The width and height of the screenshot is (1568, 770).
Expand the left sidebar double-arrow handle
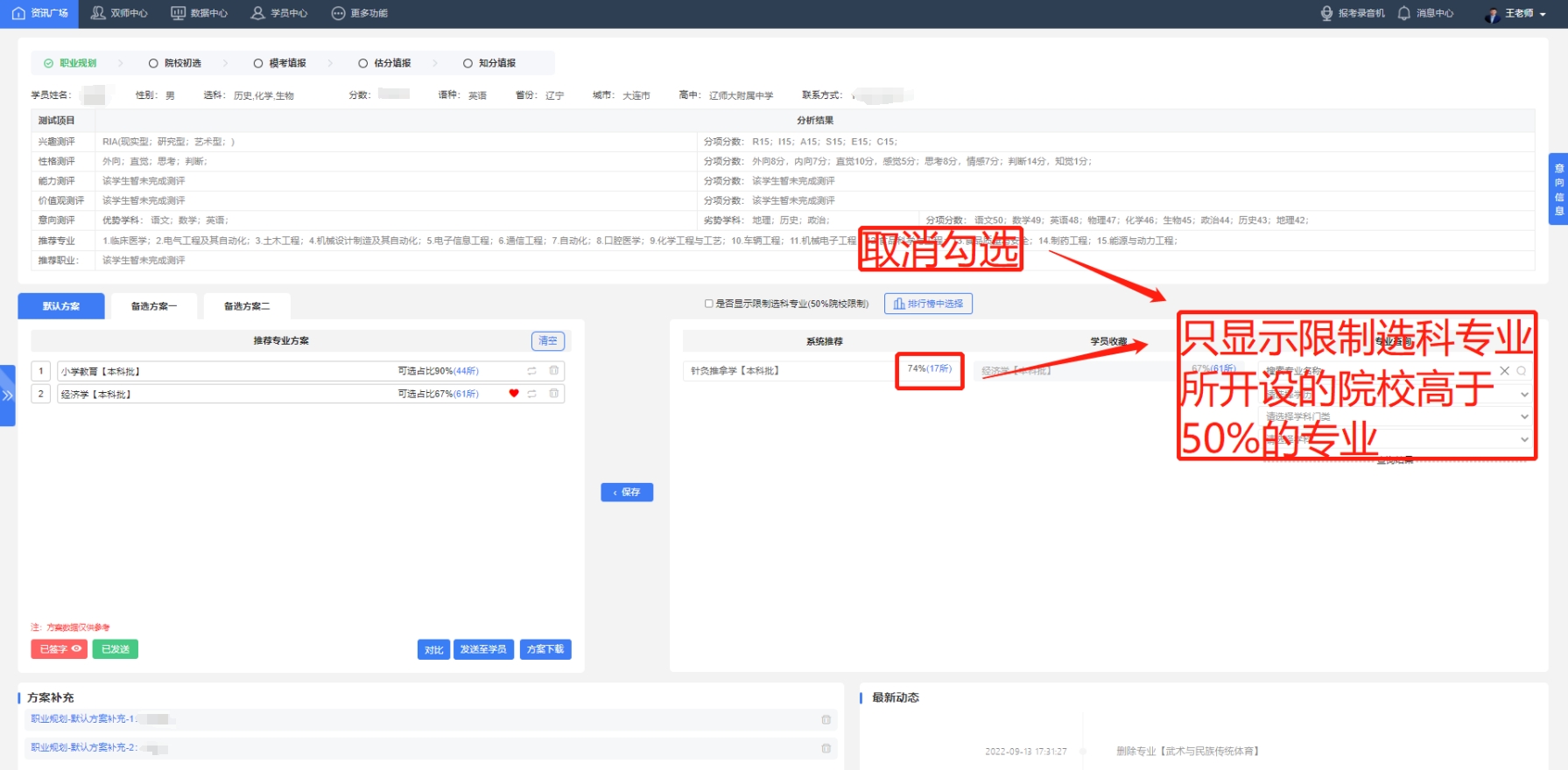8,395
